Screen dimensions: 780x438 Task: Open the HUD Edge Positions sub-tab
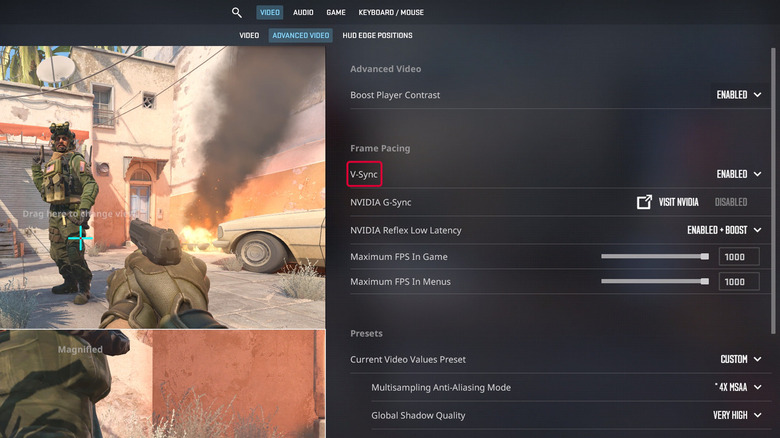pyautogui.click(x=377, y=35)
